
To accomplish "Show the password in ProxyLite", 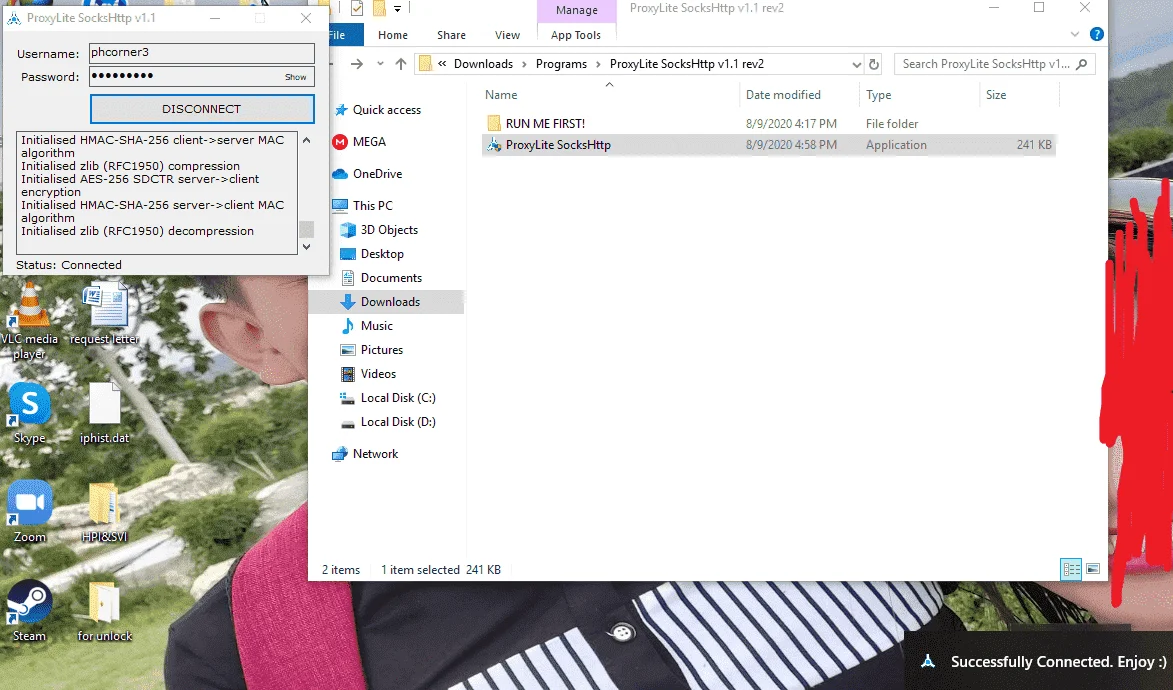I will tap(295, 77).
